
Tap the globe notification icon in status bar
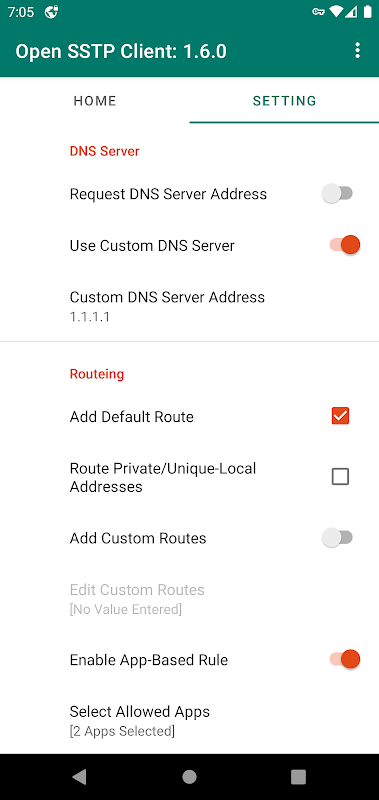(52, 12)
